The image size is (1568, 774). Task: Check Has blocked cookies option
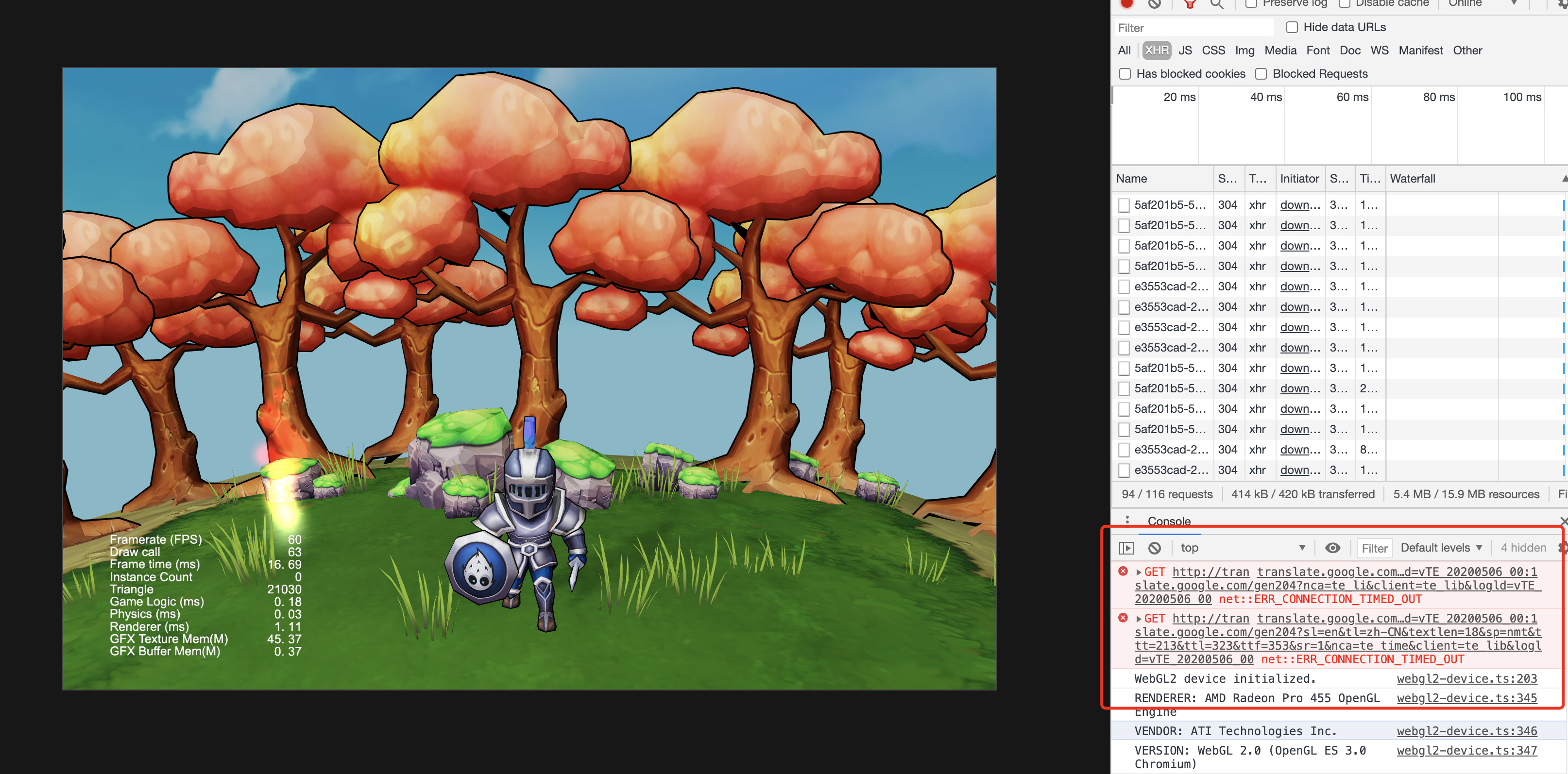pos(1125,74)
